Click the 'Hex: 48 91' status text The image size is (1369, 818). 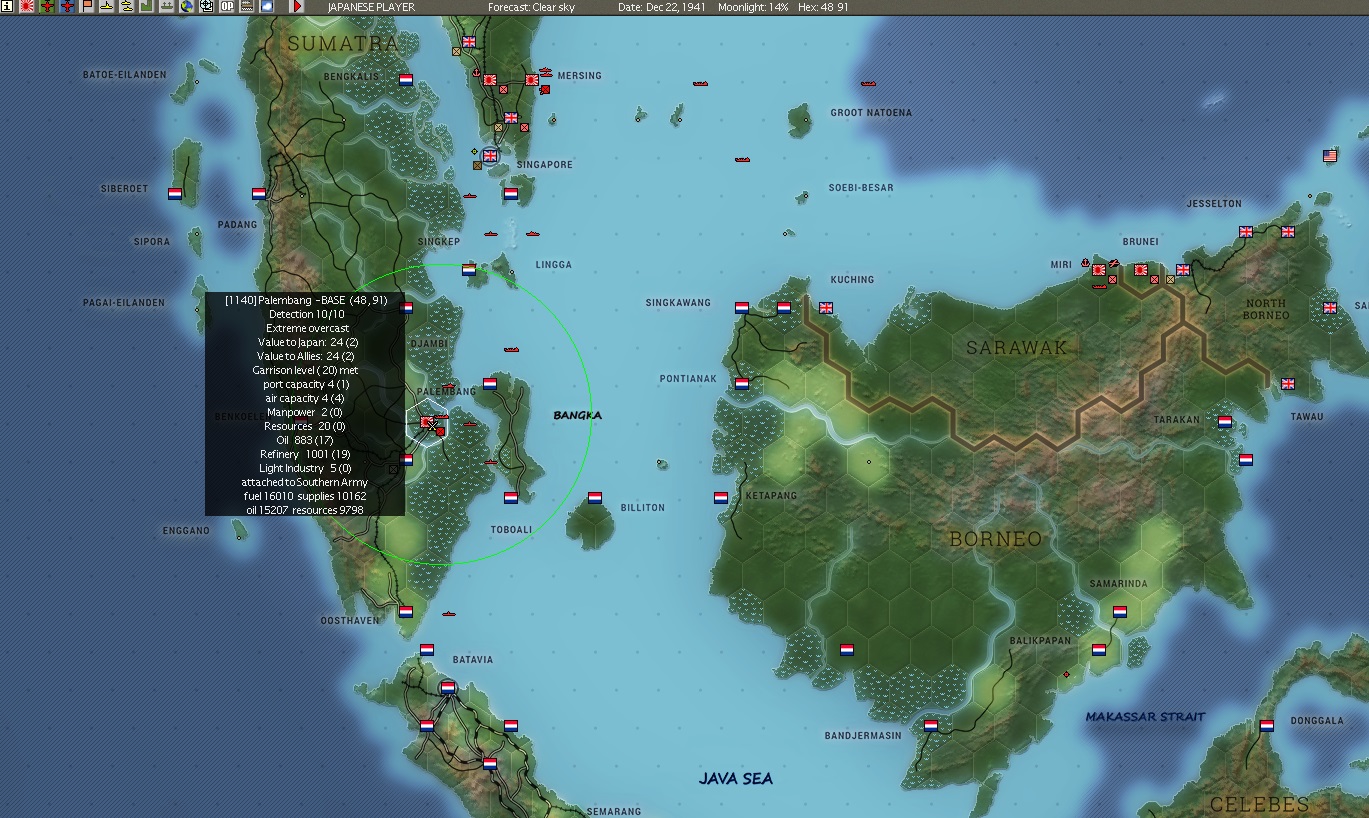point(823,7)
